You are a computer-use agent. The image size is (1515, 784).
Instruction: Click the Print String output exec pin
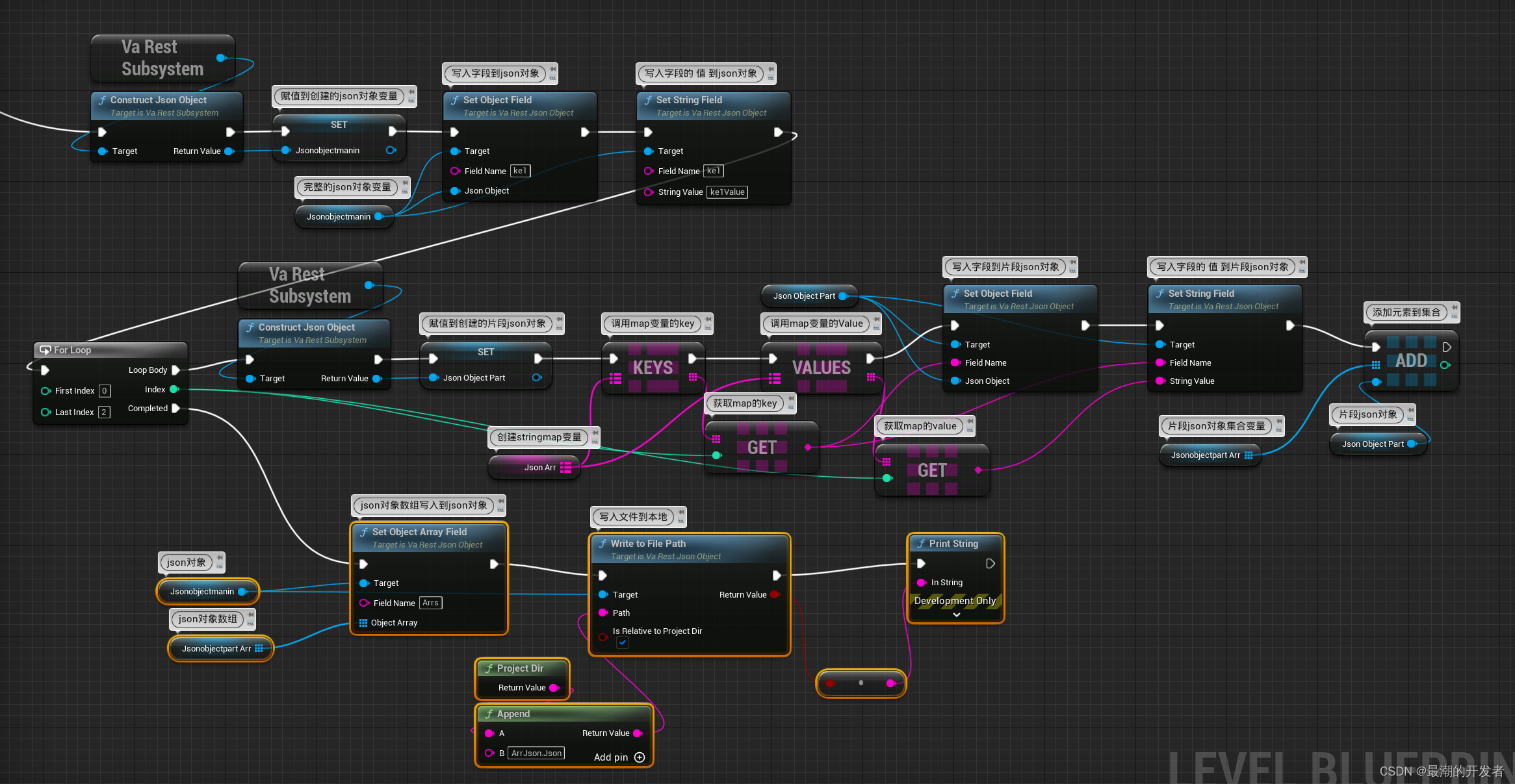click(991, 563)
